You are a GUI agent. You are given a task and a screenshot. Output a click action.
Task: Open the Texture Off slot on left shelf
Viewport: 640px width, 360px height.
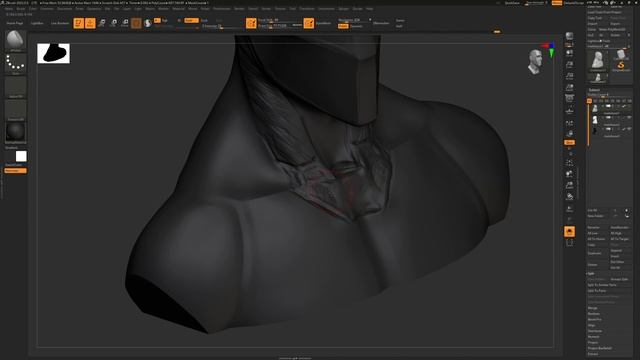tap(15, 109)
